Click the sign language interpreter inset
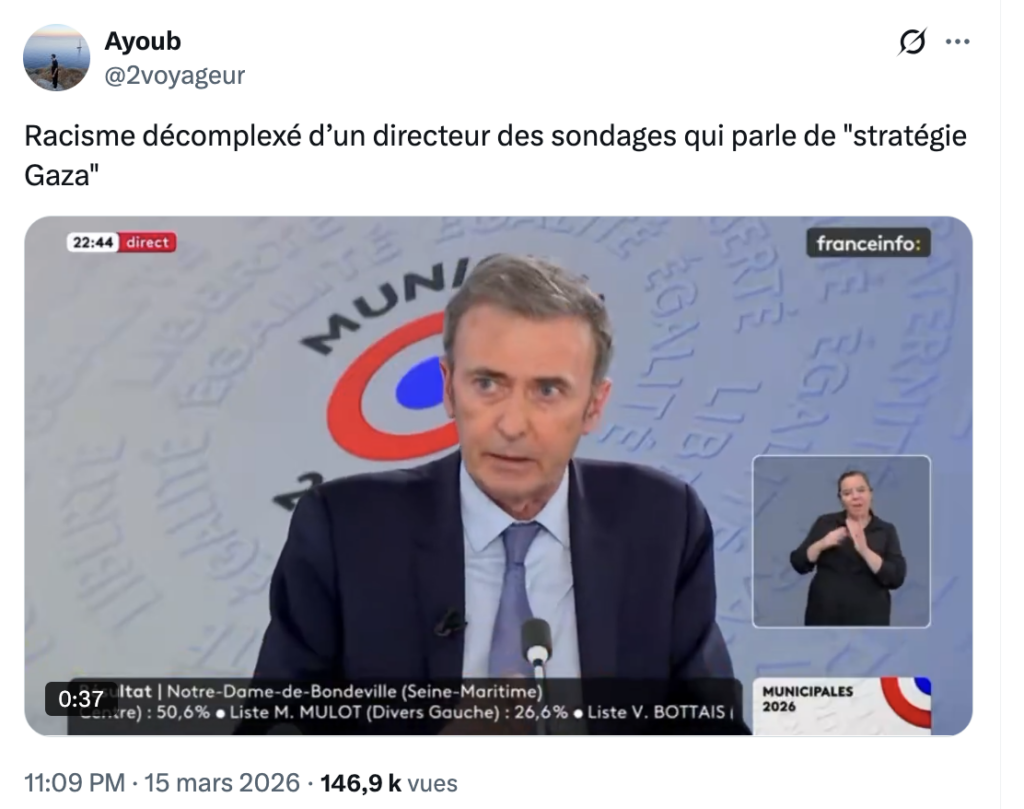The image size is (1024, 809). tap(841, 541)
